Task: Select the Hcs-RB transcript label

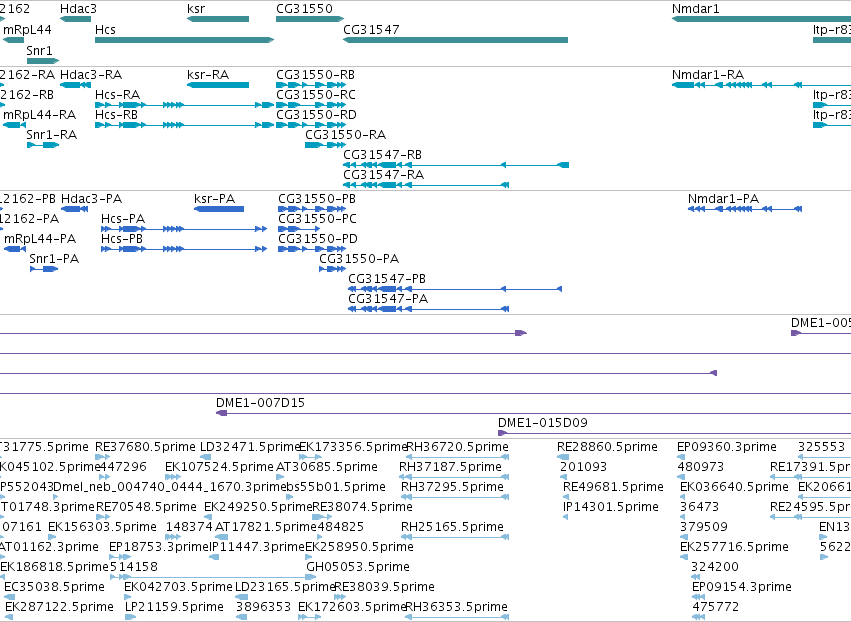Action: point(116,115)
